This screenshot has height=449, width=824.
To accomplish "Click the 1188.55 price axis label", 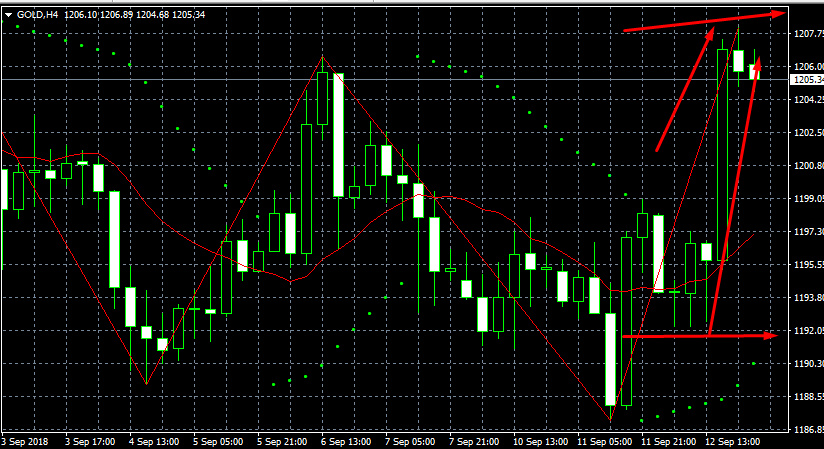I will (808, 397).
